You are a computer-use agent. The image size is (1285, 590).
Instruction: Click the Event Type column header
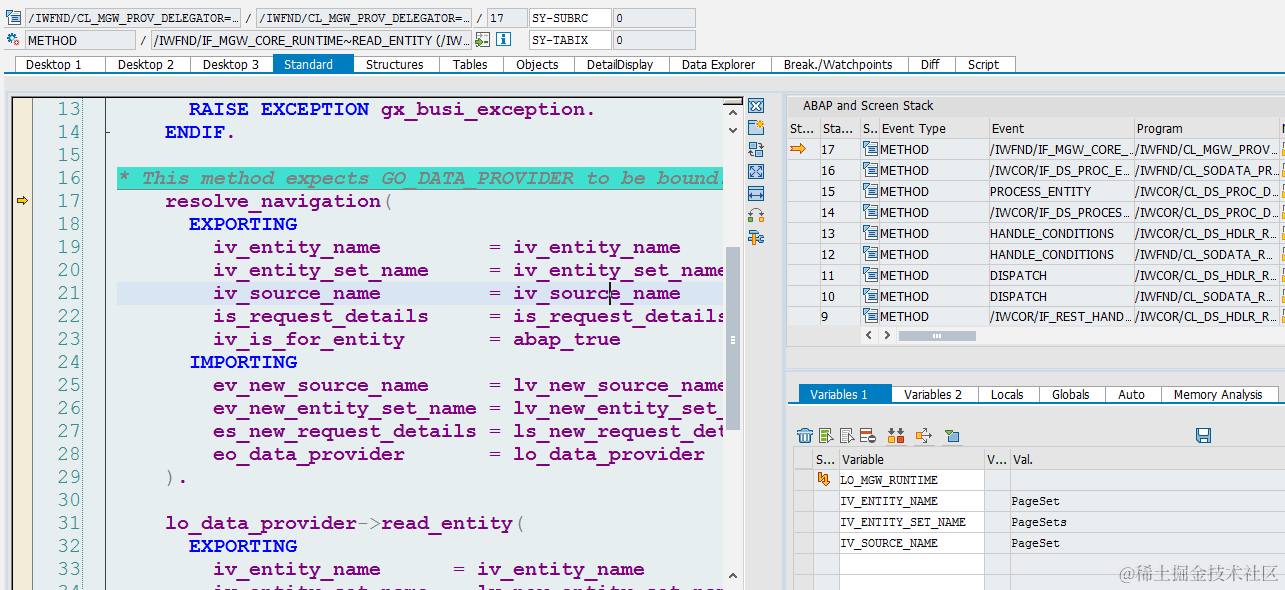(x=934, y=128)
